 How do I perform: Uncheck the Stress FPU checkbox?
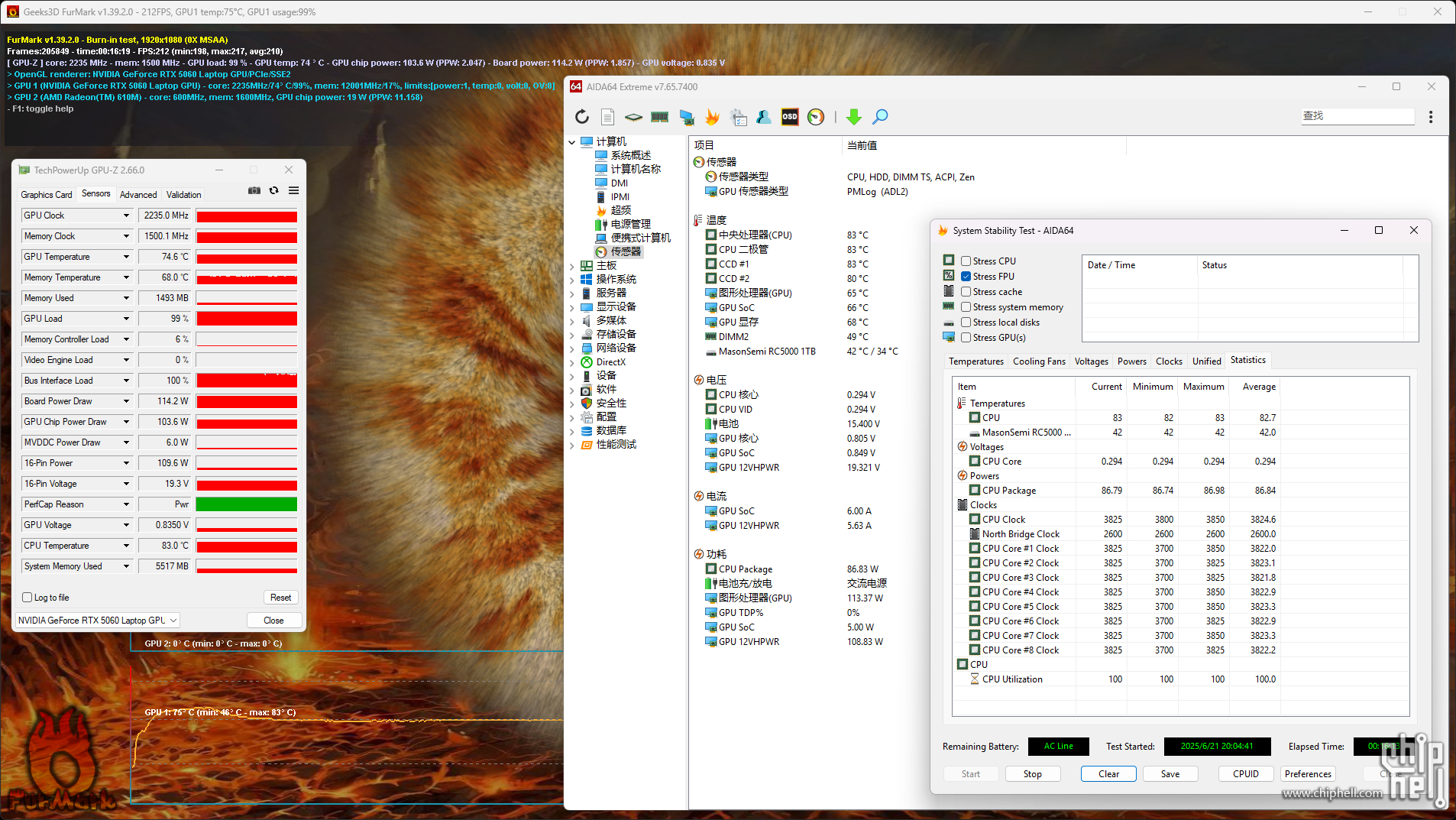click(966, 277)
